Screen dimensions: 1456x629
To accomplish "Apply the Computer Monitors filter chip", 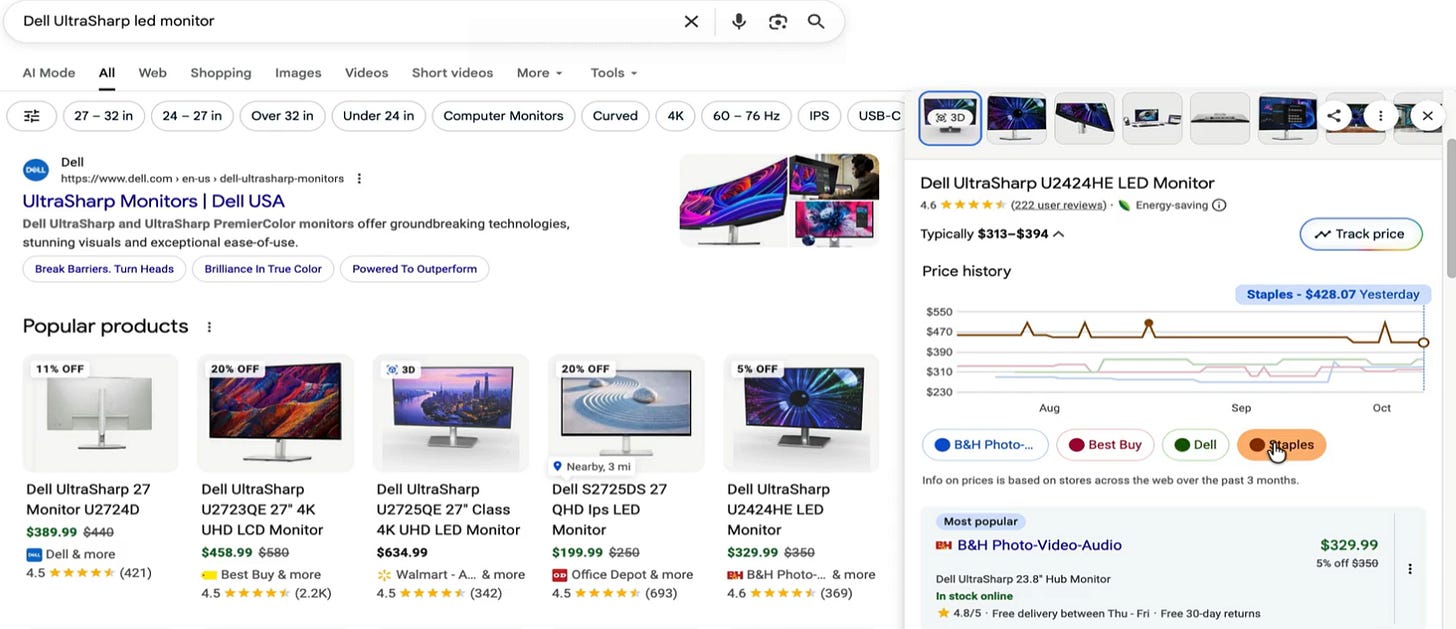I will tap(503, 116).
